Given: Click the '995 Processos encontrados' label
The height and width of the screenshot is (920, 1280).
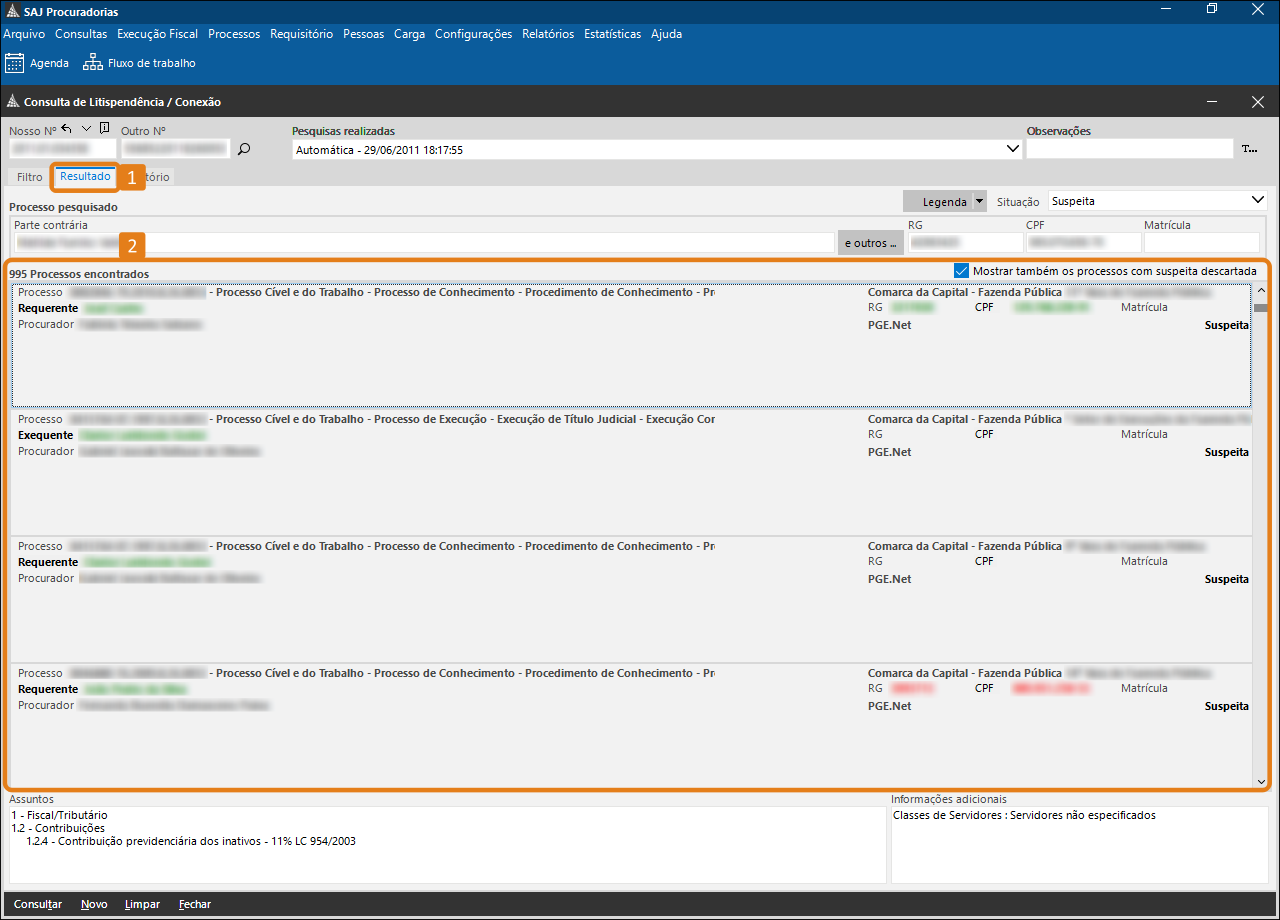Looking at the screenshot, I should pos(79,274).
